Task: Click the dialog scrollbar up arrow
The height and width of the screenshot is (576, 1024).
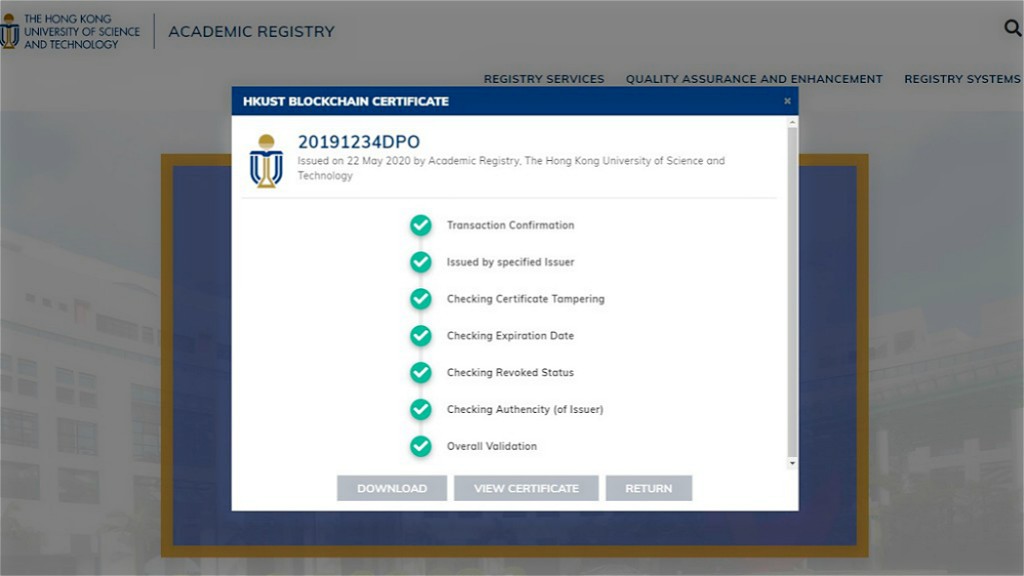Action: (792, 122)
